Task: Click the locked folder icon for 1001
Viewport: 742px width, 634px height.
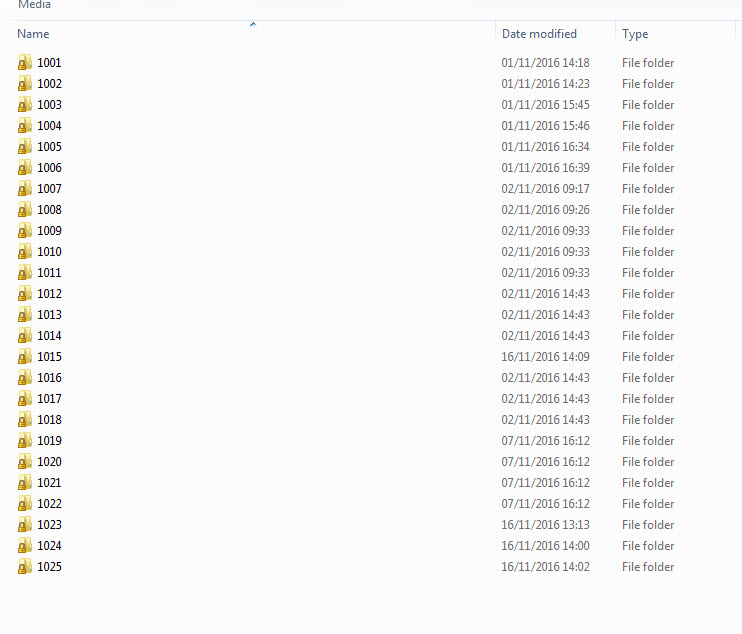Action: (x=25, y=63)
